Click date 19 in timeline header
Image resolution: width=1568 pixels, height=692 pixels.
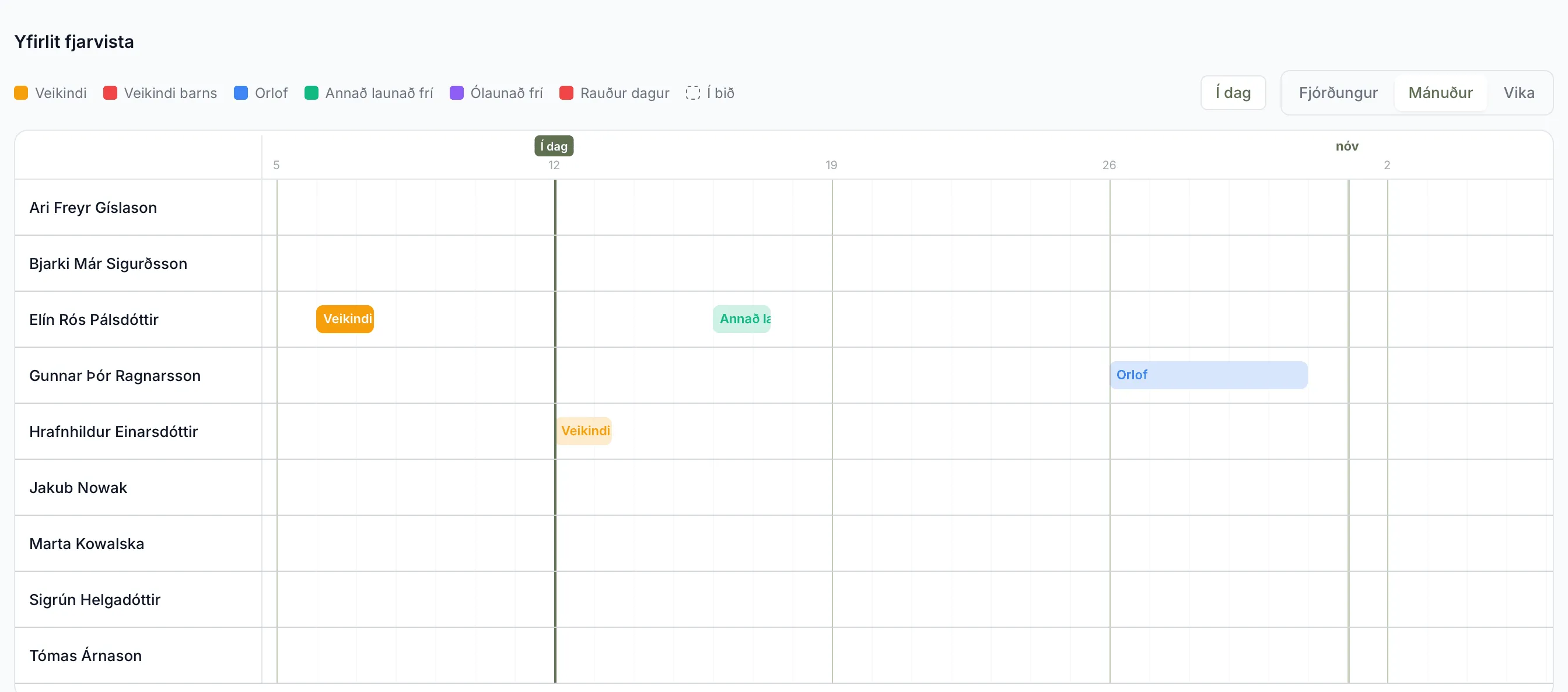tap(831, 165)
